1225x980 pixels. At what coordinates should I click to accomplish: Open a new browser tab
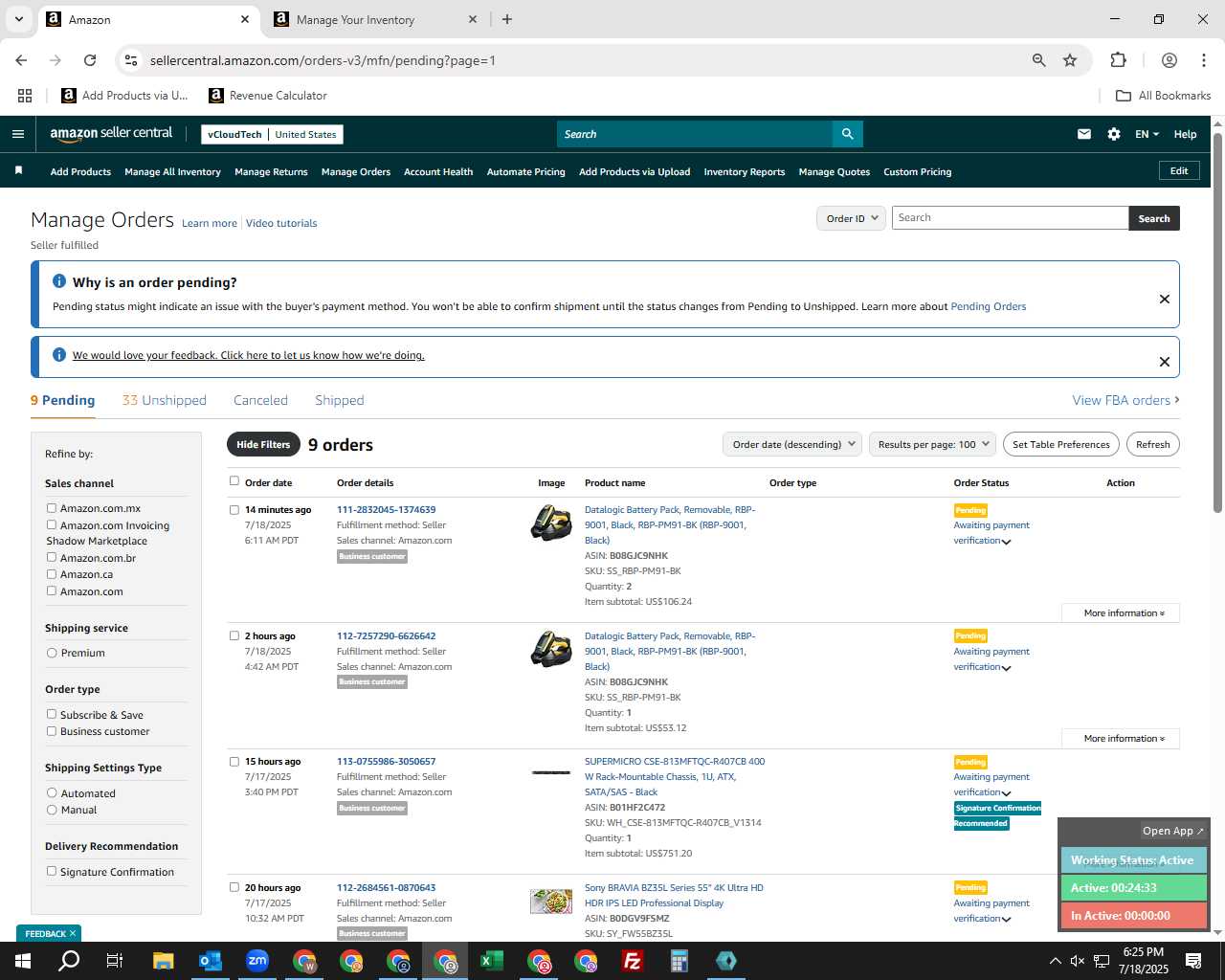tap(507, 19)
